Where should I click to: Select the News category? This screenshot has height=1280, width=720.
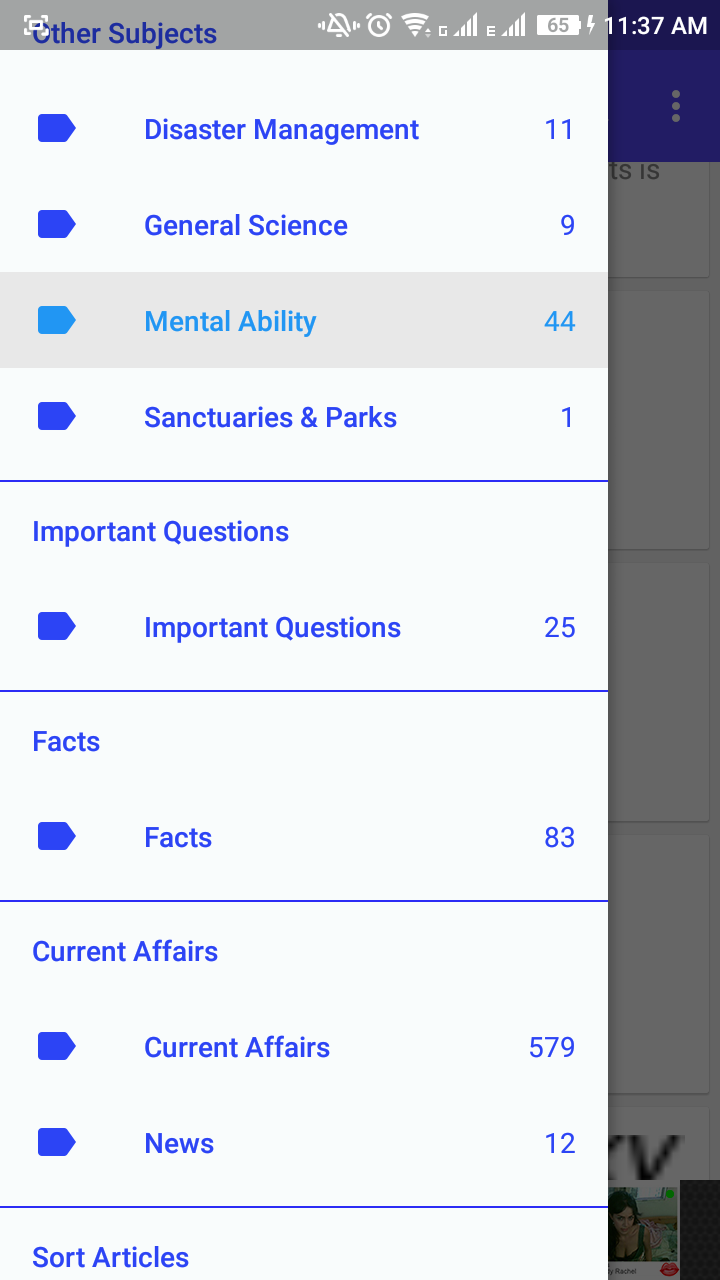coord(304,1143)
